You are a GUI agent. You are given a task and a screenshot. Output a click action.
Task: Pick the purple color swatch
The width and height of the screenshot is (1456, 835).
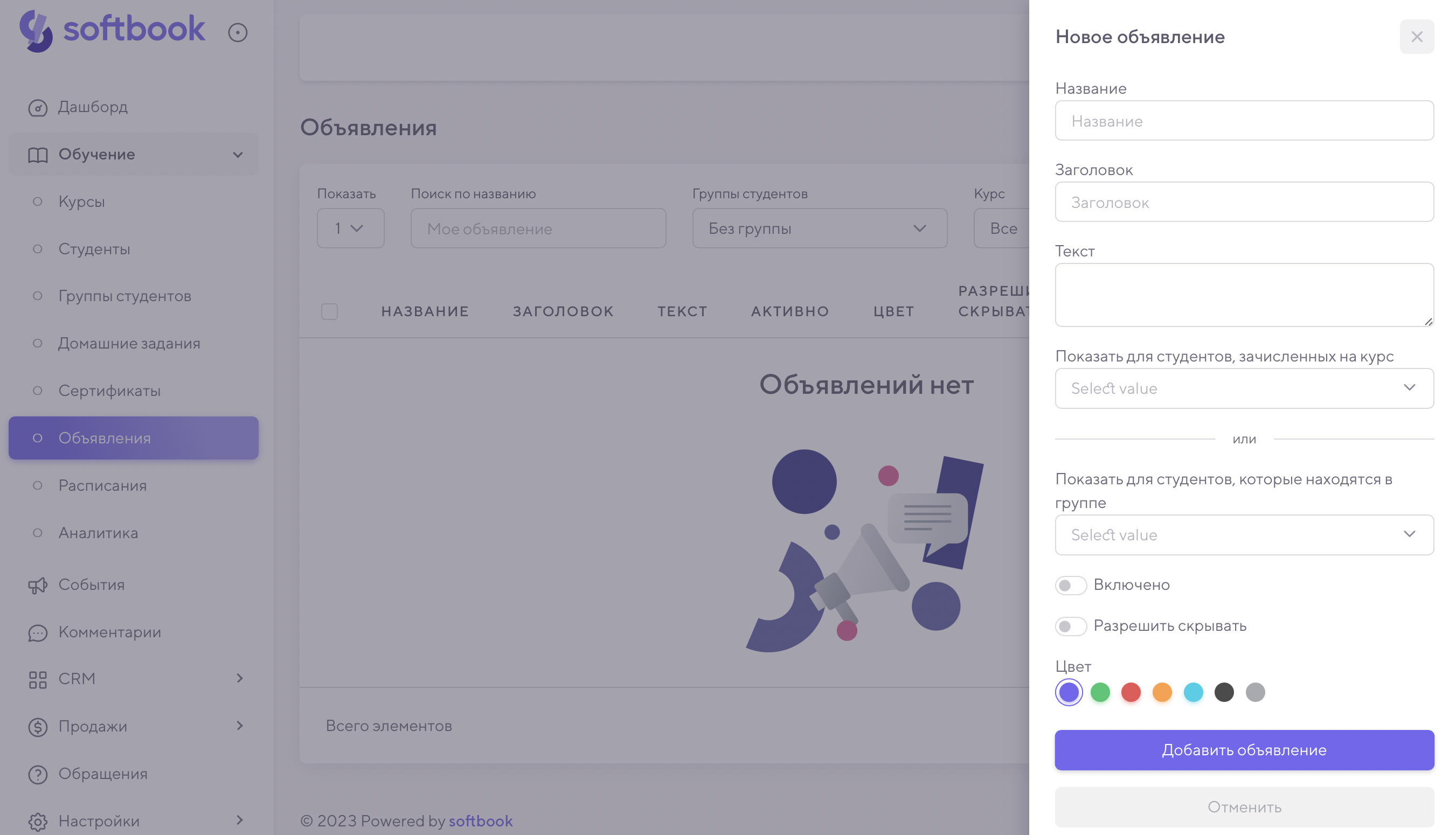tap(1069, 692)
